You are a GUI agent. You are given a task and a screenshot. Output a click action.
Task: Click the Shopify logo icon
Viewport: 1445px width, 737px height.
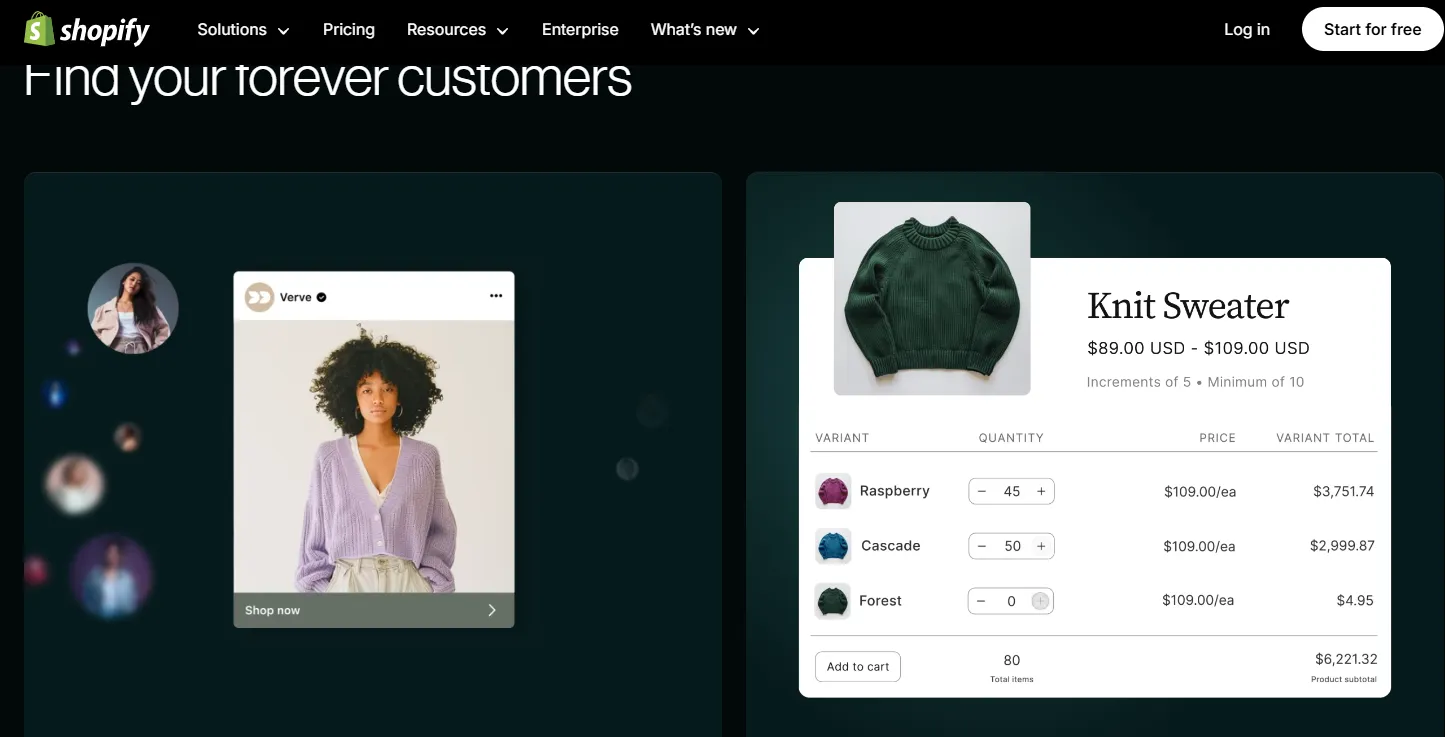(37, 29)
